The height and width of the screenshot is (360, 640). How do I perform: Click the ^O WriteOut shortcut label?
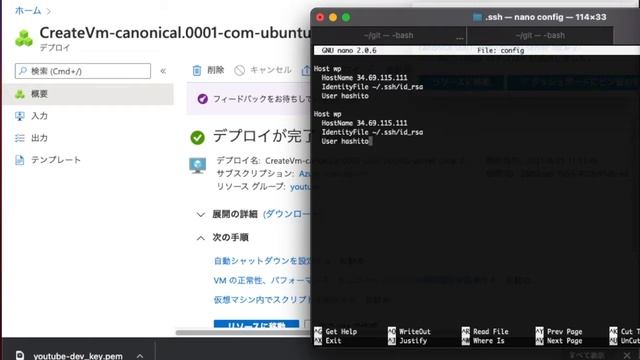point(409,331)
